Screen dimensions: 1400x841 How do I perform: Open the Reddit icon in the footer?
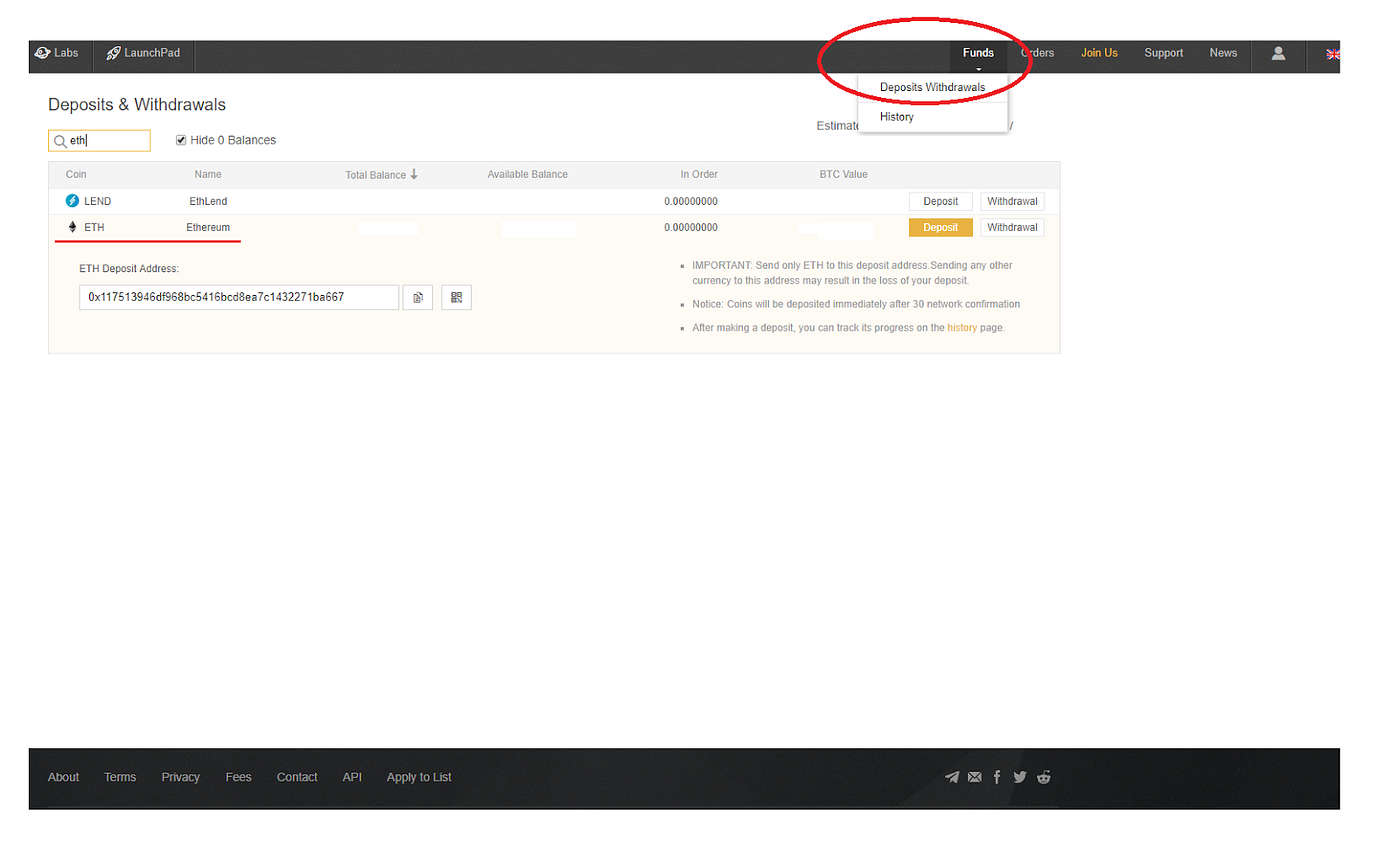pos(1044,777)
